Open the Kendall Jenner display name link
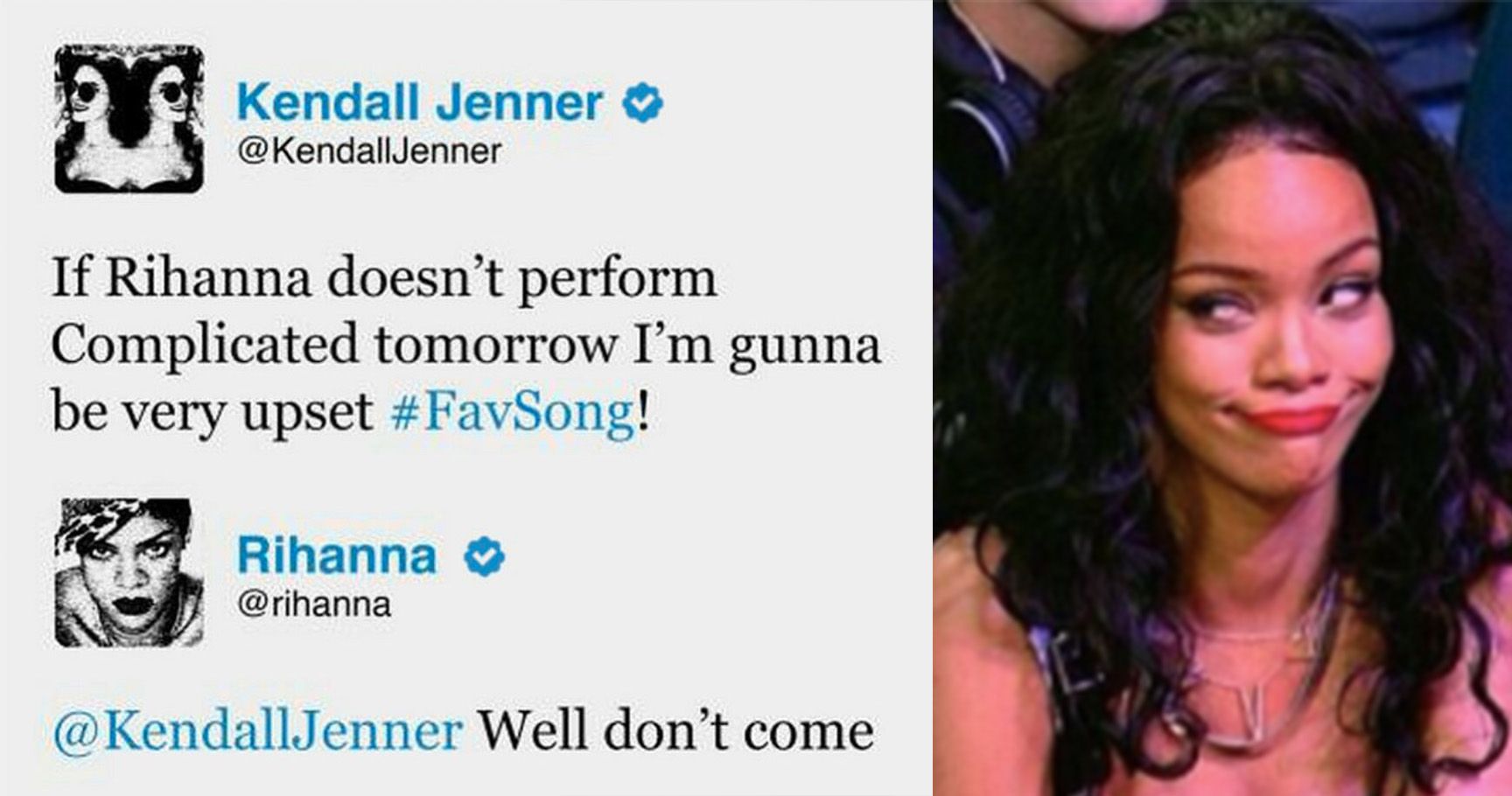Viewport: 1512px width, 796px height. (420, 102)
